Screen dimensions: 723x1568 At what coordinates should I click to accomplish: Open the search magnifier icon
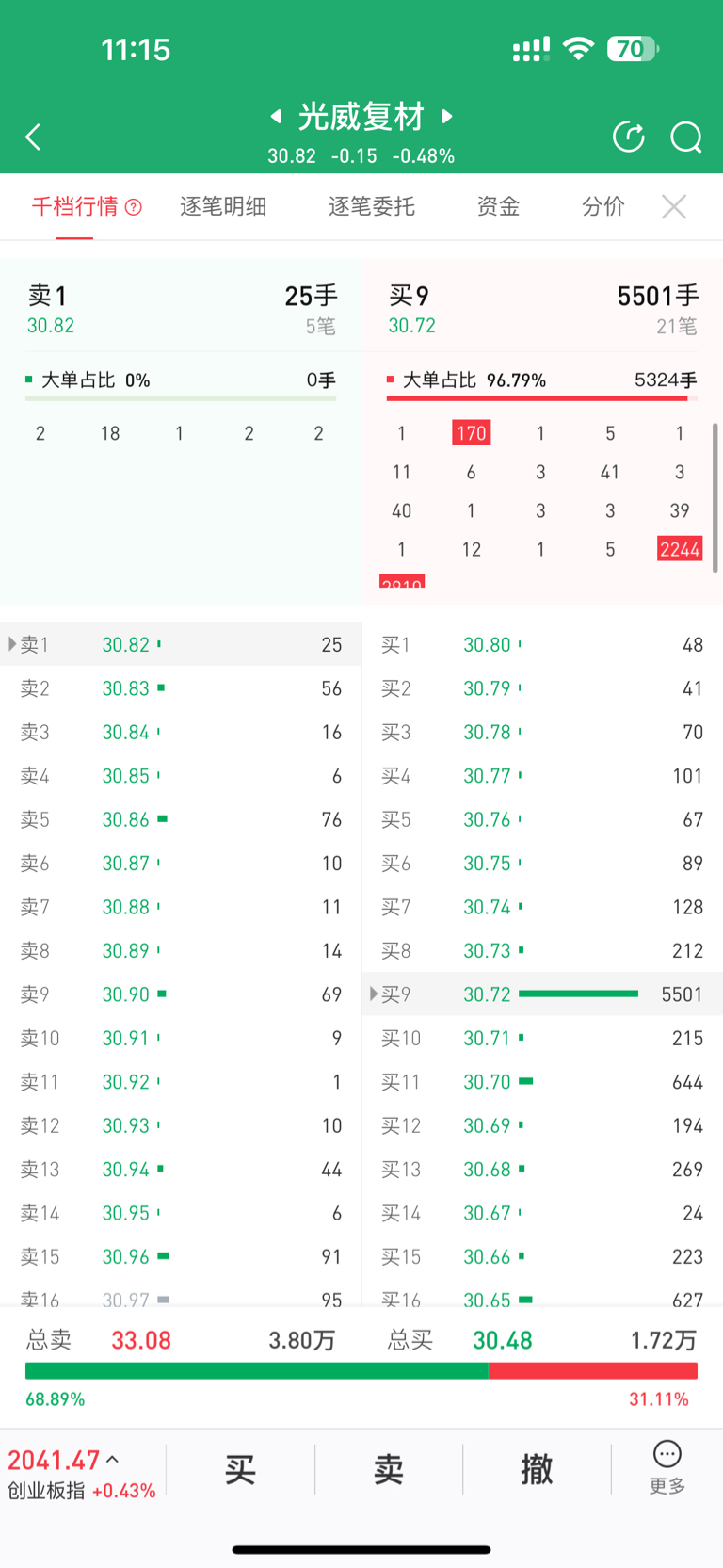pos(686,137)
